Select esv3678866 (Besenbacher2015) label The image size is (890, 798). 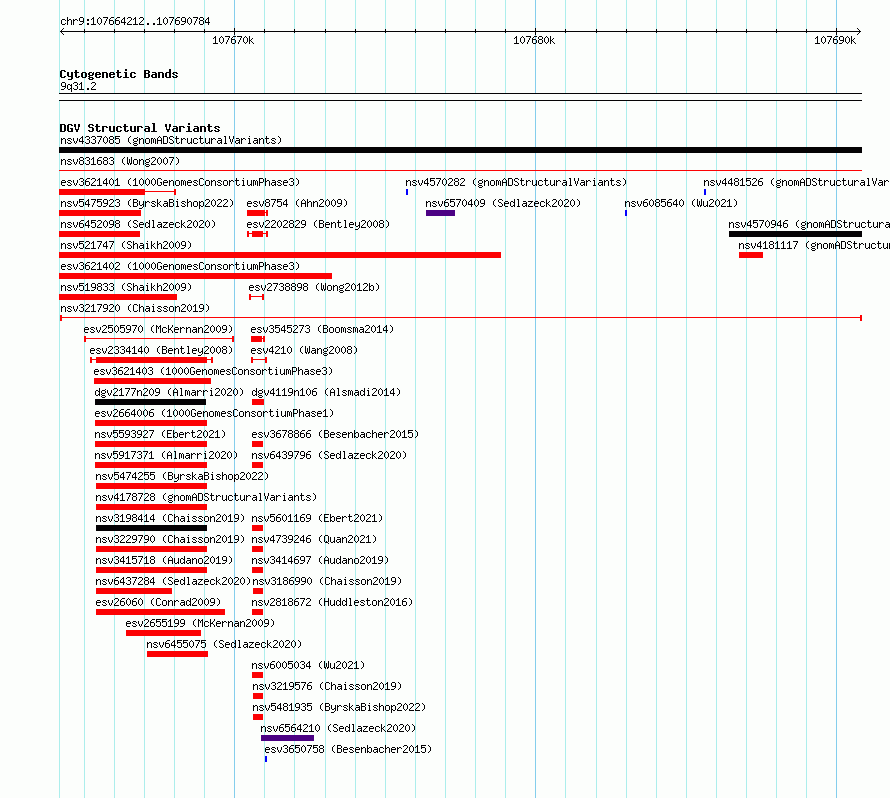[335, 434]
